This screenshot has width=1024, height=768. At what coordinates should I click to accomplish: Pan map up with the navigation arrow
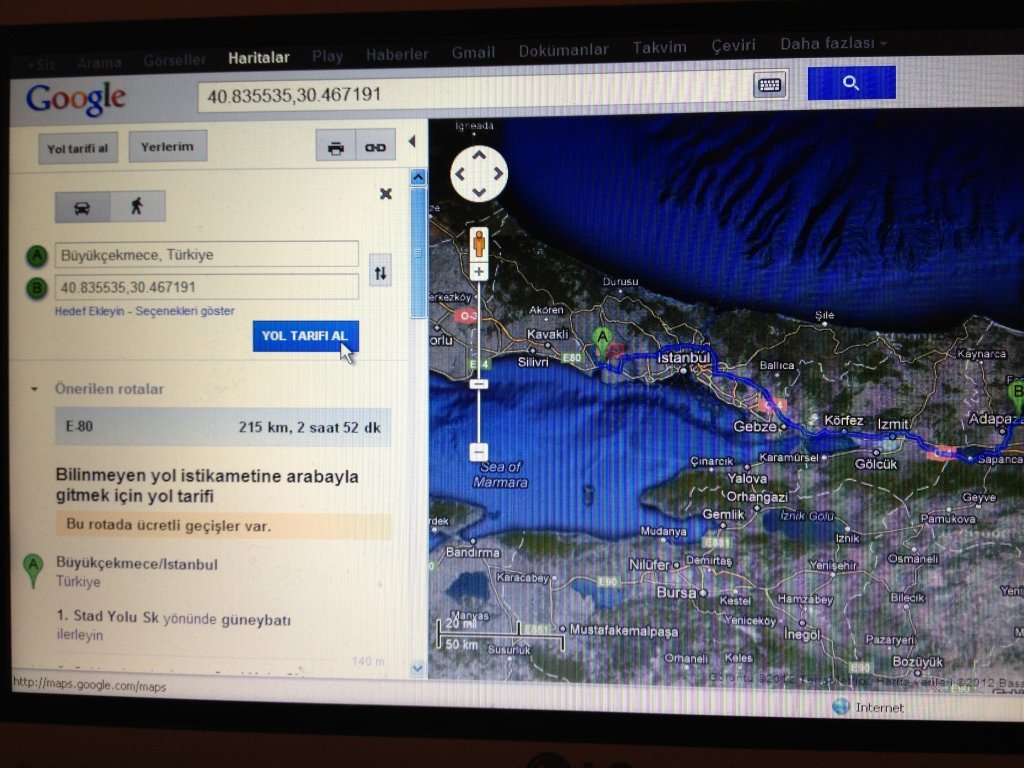[x=479, y=155]
